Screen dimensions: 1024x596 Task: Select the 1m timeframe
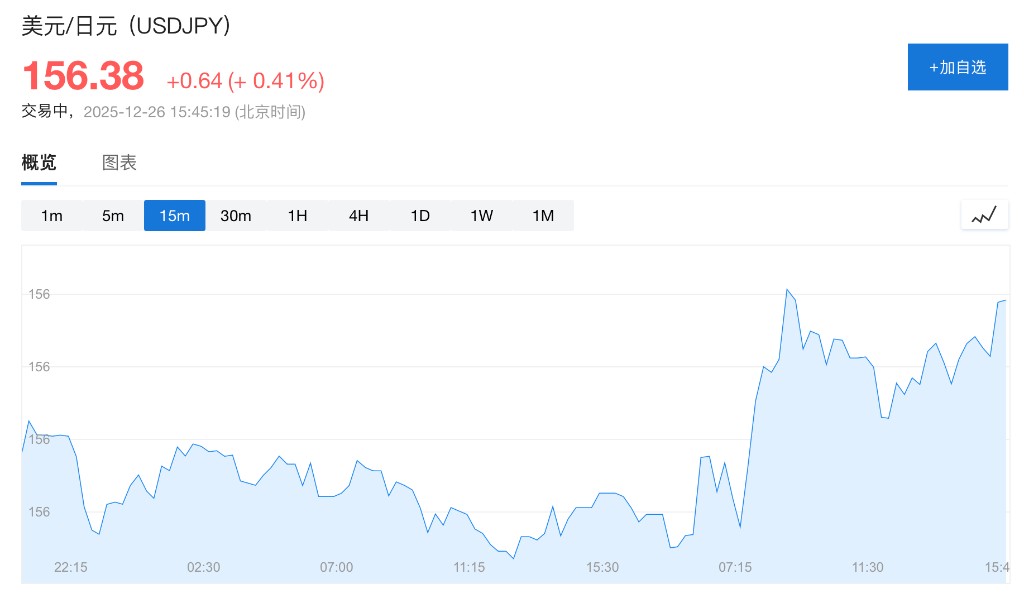click(x=52, y=216)
